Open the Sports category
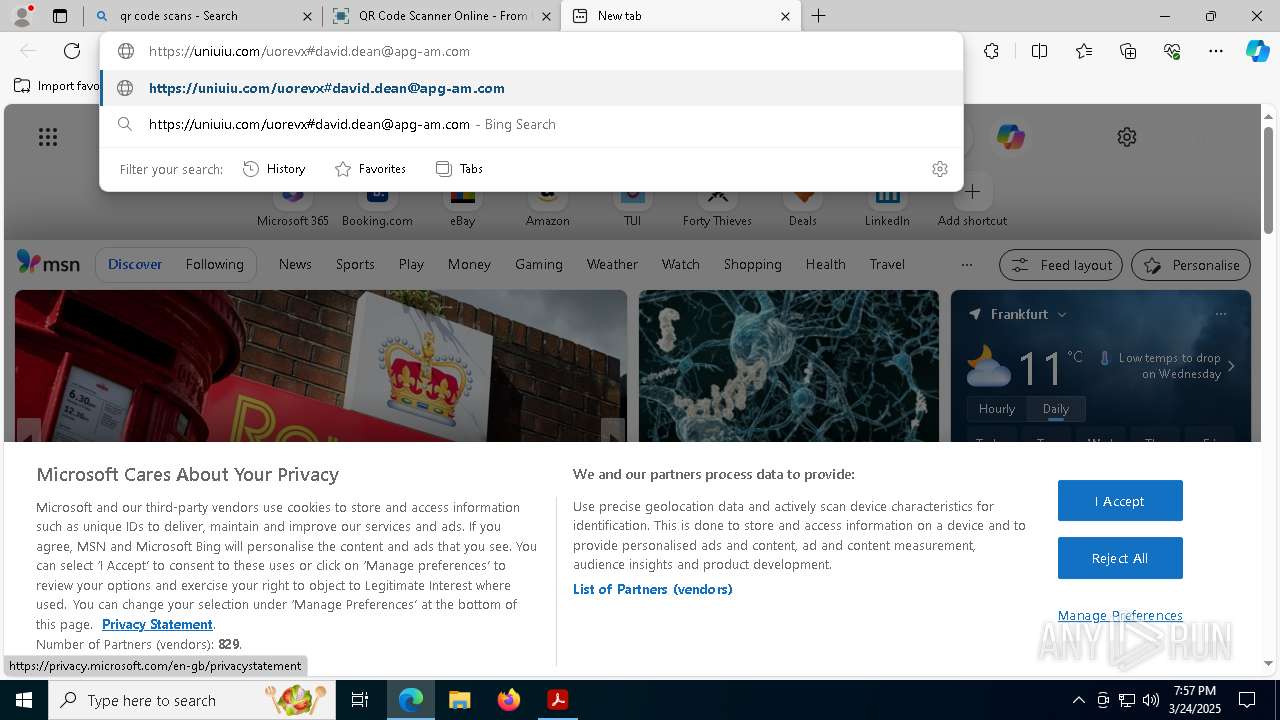The width and height of the screenshot is (1280, 720). [355, 264]
